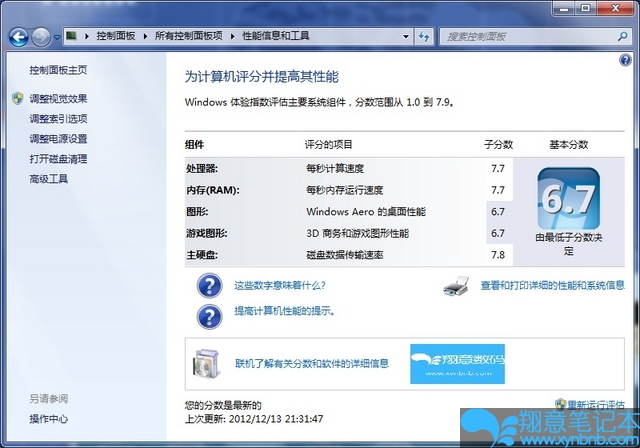Click shield icon beside 调整视觉效果

click(18, 98)
